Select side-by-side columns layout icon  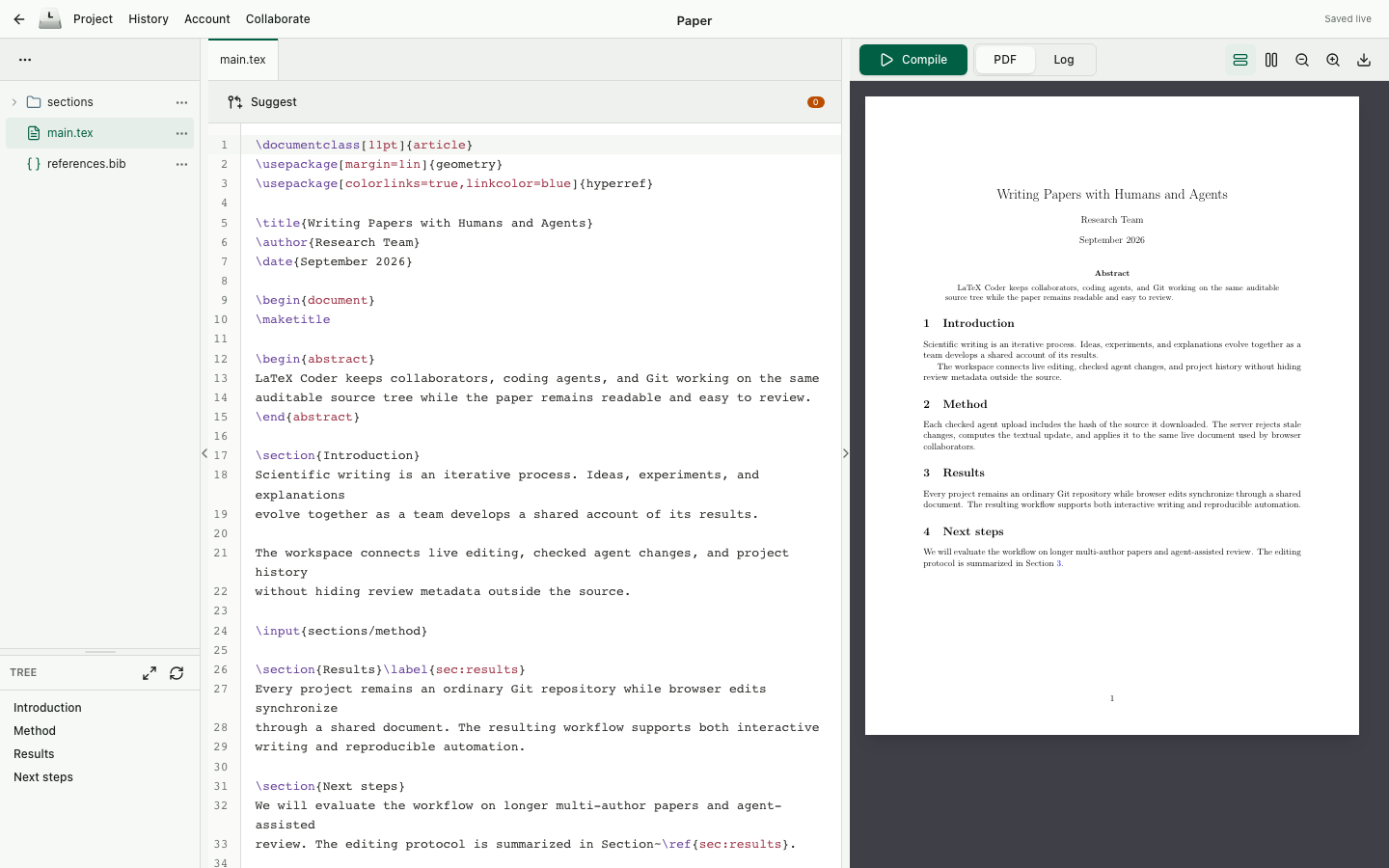[1271, 60]
